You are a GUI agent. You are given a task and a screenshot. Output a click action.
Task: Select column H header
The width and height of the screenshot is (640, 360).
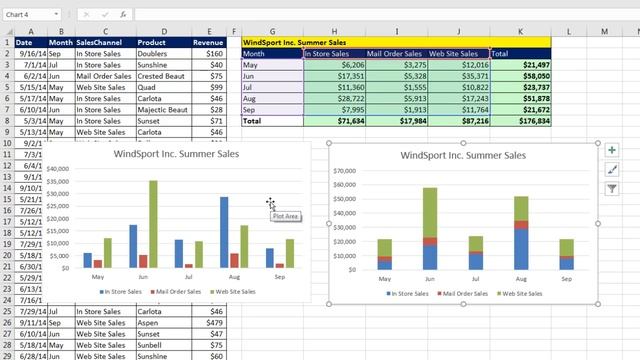(334, 31)
